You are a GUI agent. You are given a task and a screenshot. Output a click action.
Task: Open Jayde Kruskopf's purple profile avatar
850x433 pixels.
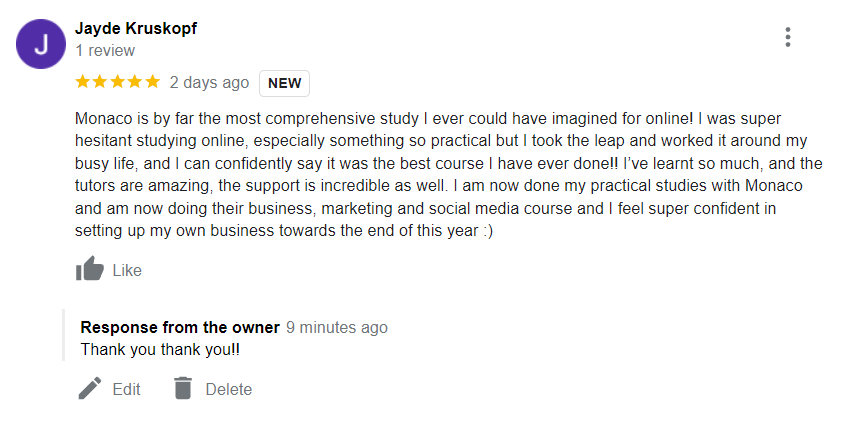pyautogui.click(x=41, y=45)
